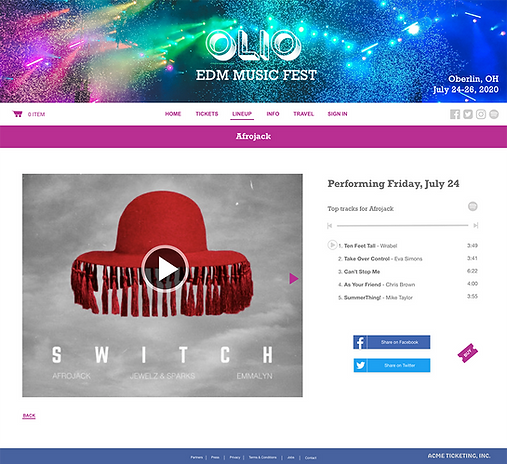Open the Contact footer link
This screenshot has height=464, width=507.
click(310, 458)
